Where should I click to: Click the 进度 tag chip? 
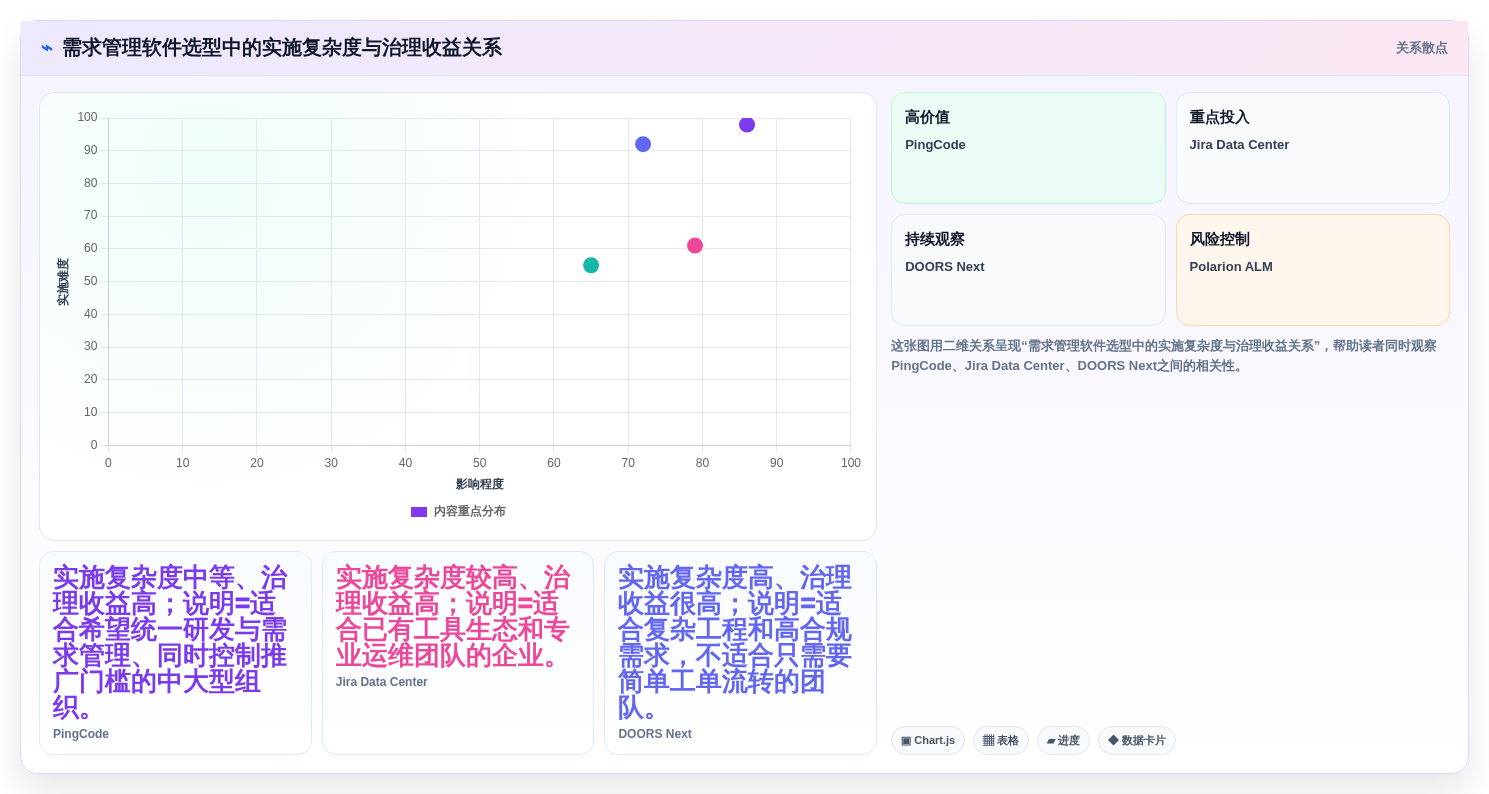pyautogui.click(x=1063, y=741)
